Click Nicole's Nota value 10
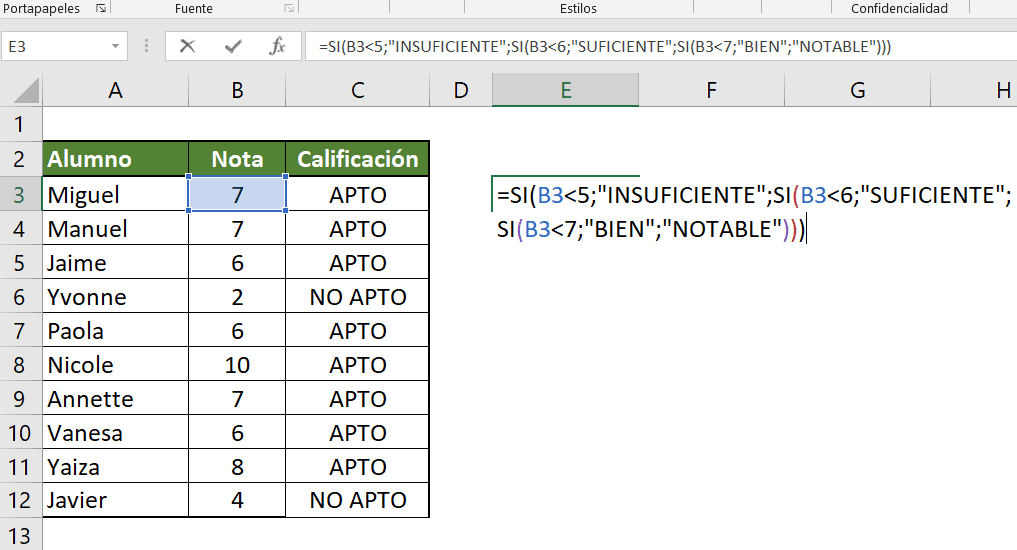 coord(237,365)
